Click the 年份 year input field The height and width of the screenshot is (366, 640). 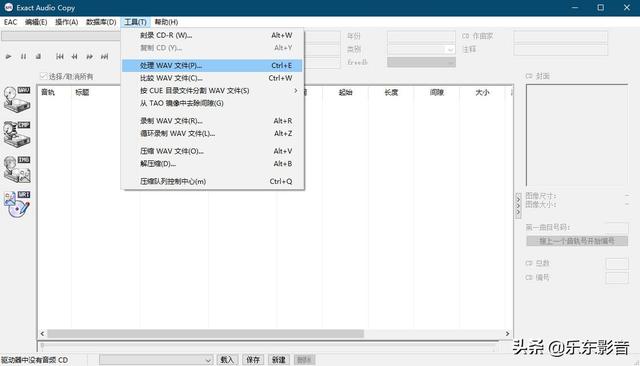(x=421, y=36)
